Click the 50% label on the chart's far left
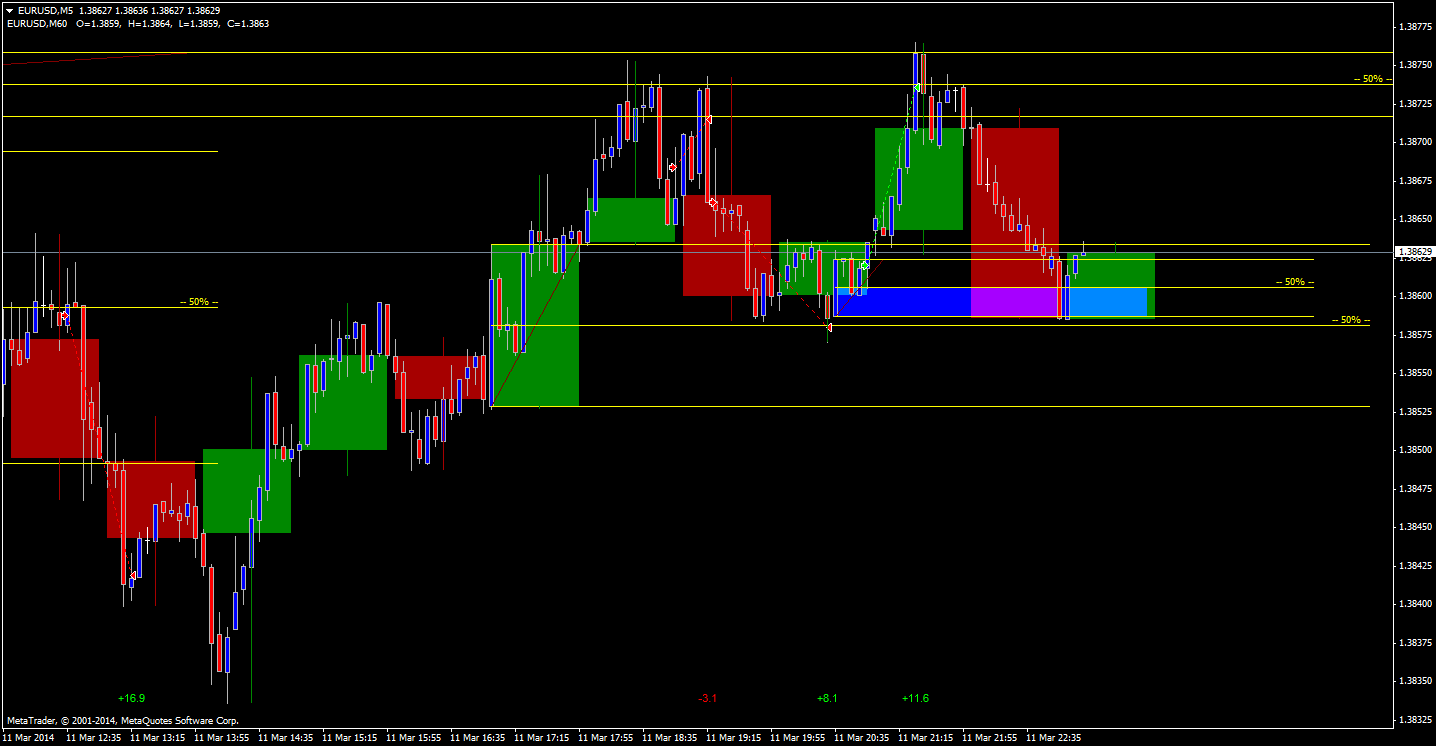1436x746 pixels. tap(198, 301)
